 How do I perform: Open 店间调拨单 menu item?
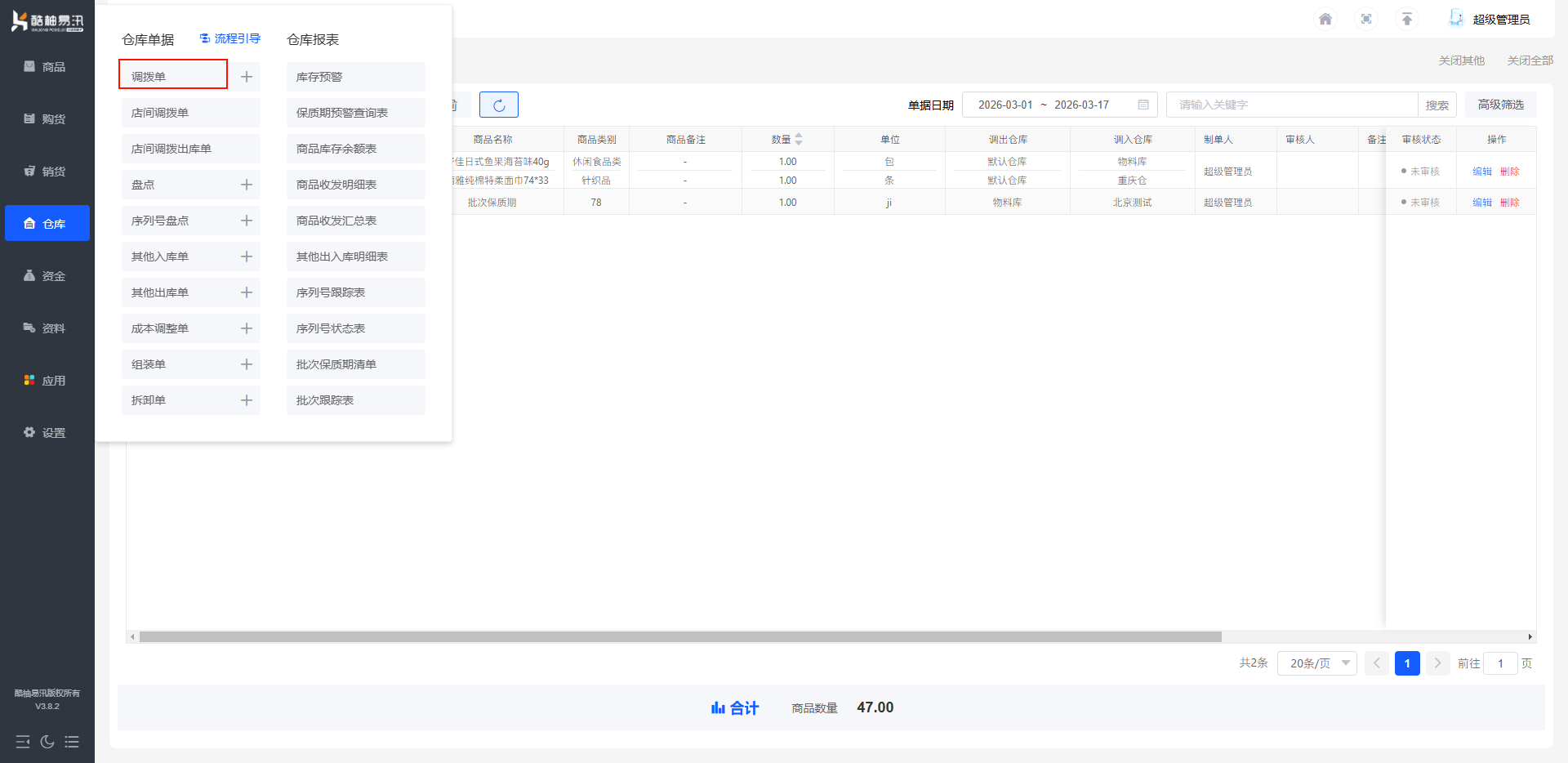click(x=191, y=113)
